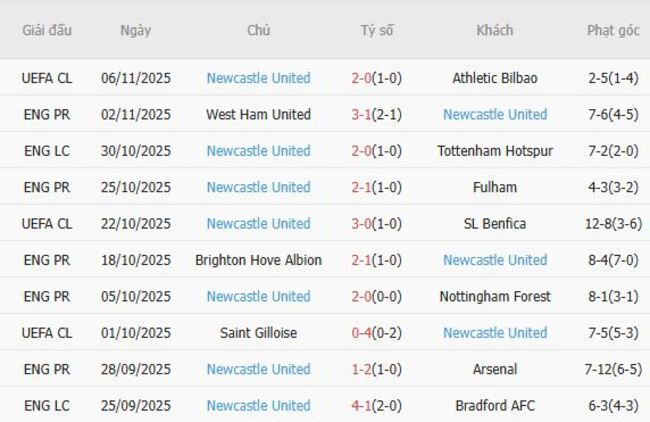
Task: Open the SL Benfica team entry
Action: 494,223
